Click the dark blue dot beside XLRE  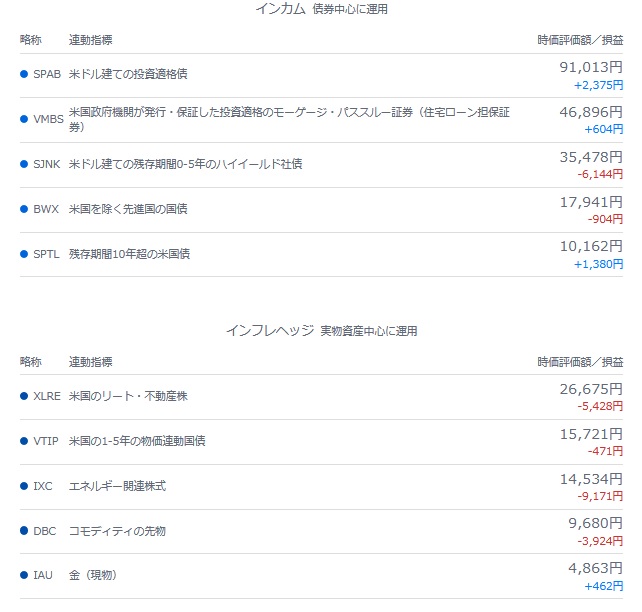[24, 396]
